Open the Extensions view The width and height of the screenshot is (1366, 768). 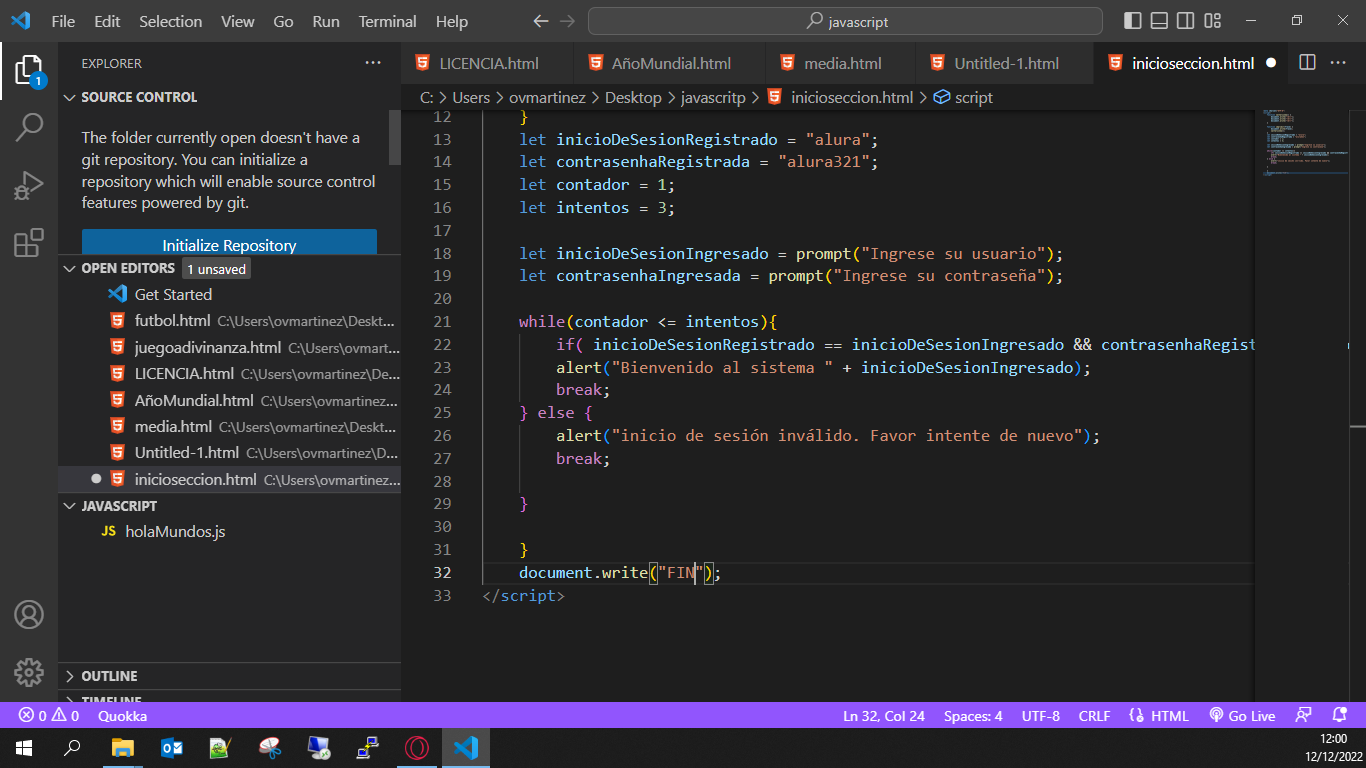[29, 243]
